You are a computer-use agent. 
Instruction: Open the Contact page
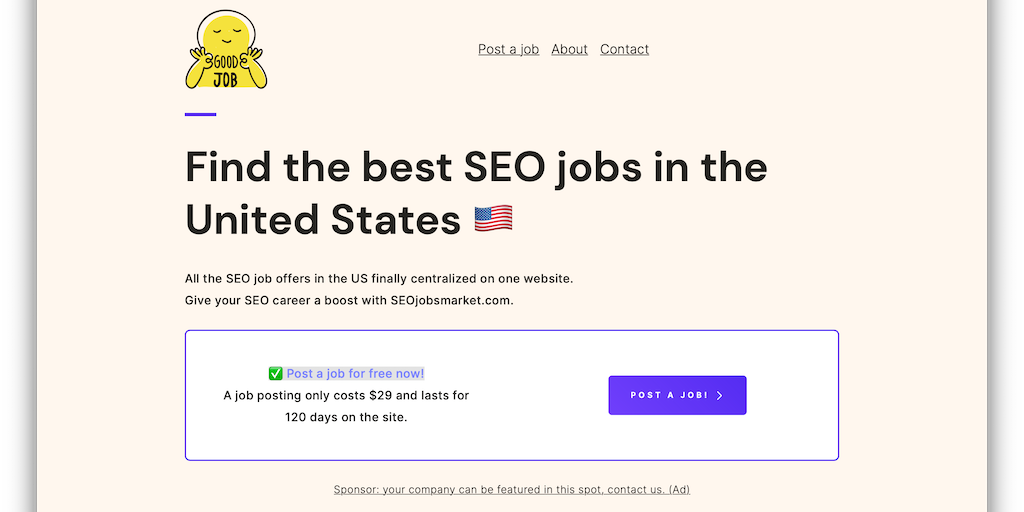click(x=624, y=49)
